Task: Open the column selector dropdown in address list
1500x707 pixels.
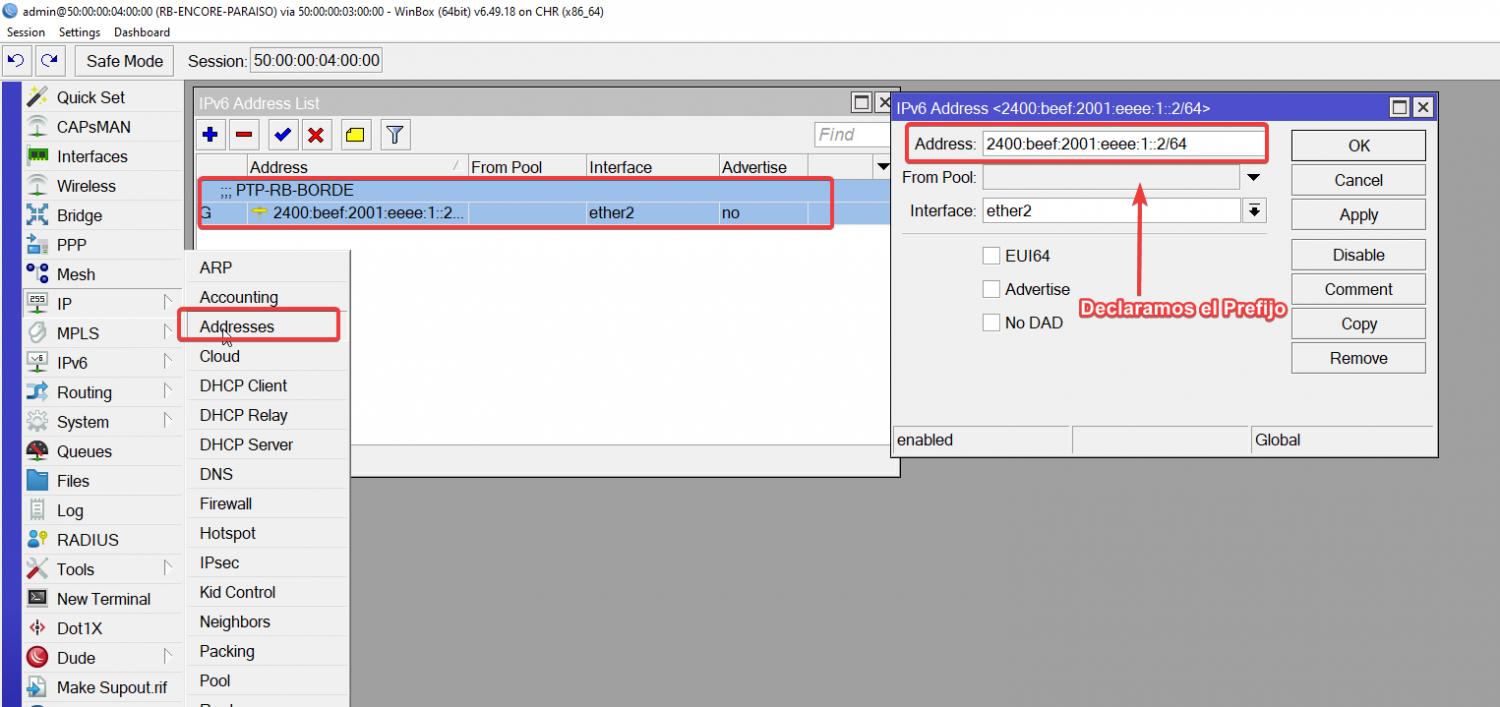Action: point(882,167)
